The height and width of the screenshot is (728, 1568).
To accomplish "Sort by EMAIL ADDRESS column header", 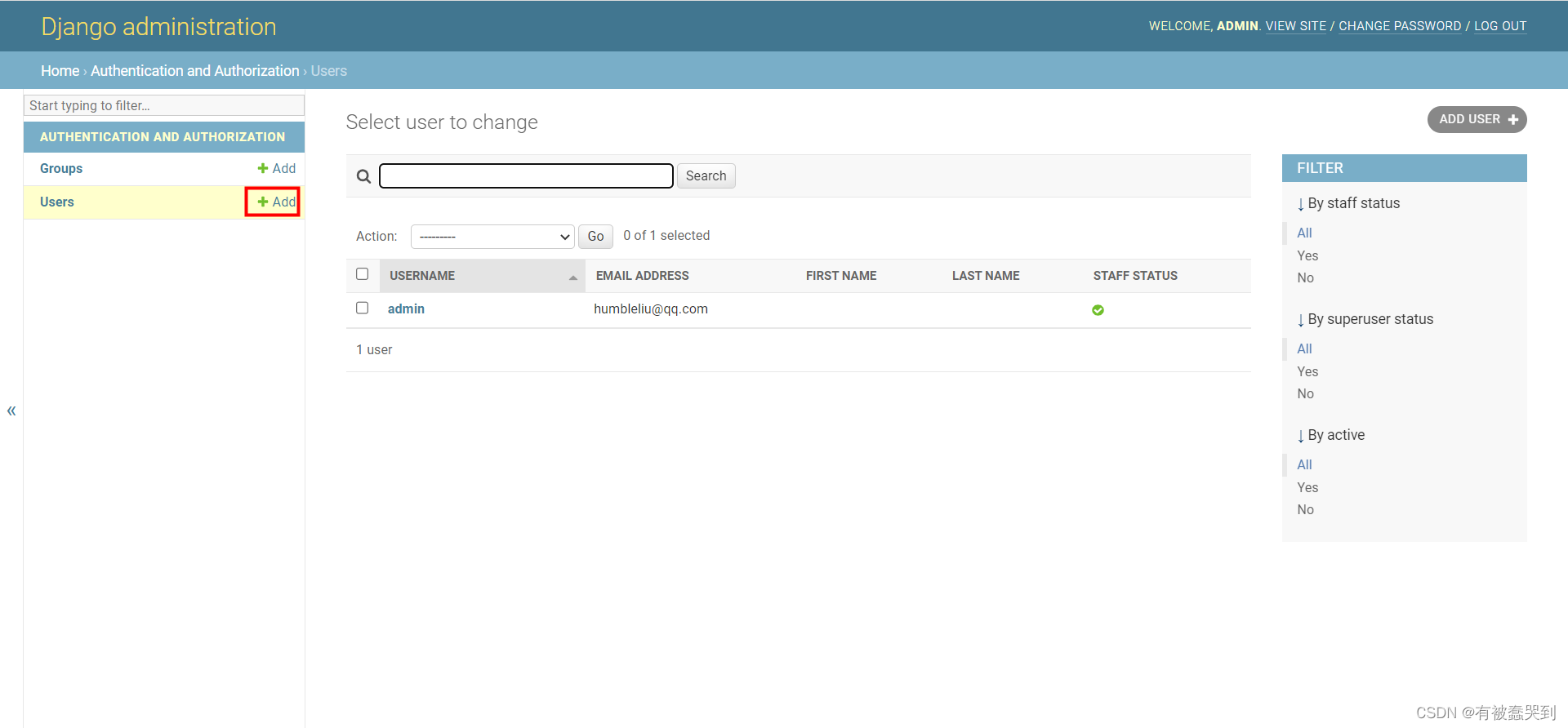I will click(x=643, y=276).
